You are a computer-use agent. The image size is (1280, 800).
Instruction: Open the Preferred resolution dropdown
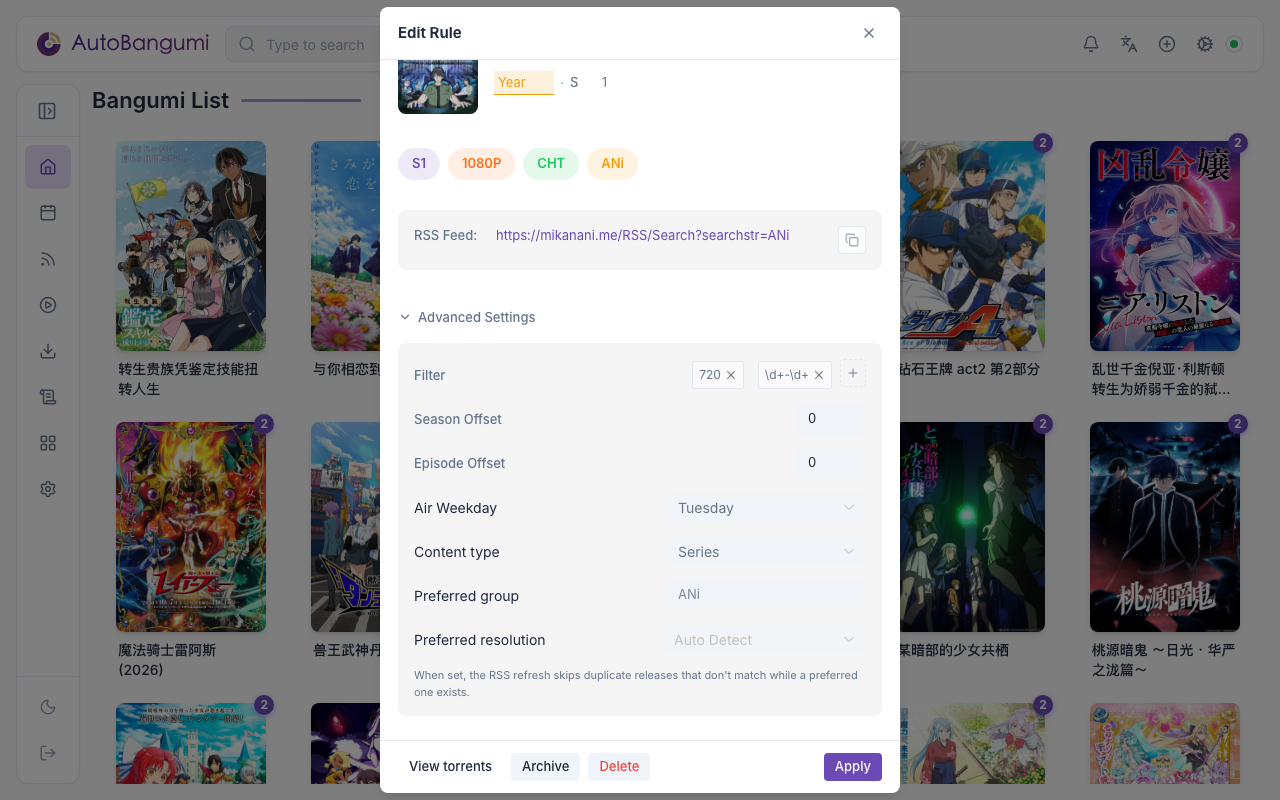tap(765, 640)
